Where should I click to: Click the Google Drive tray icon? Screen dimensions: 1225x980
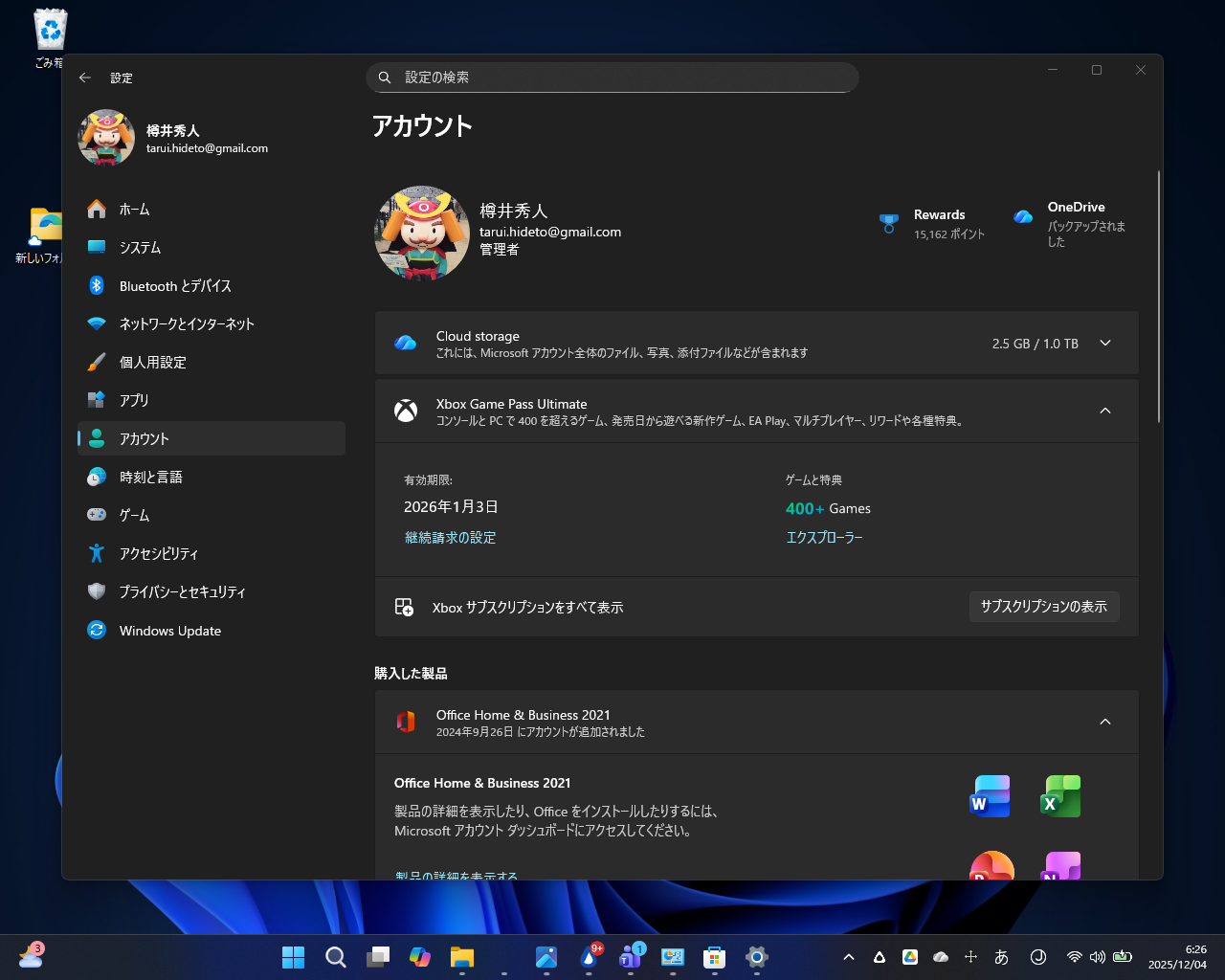coord(910,957)
